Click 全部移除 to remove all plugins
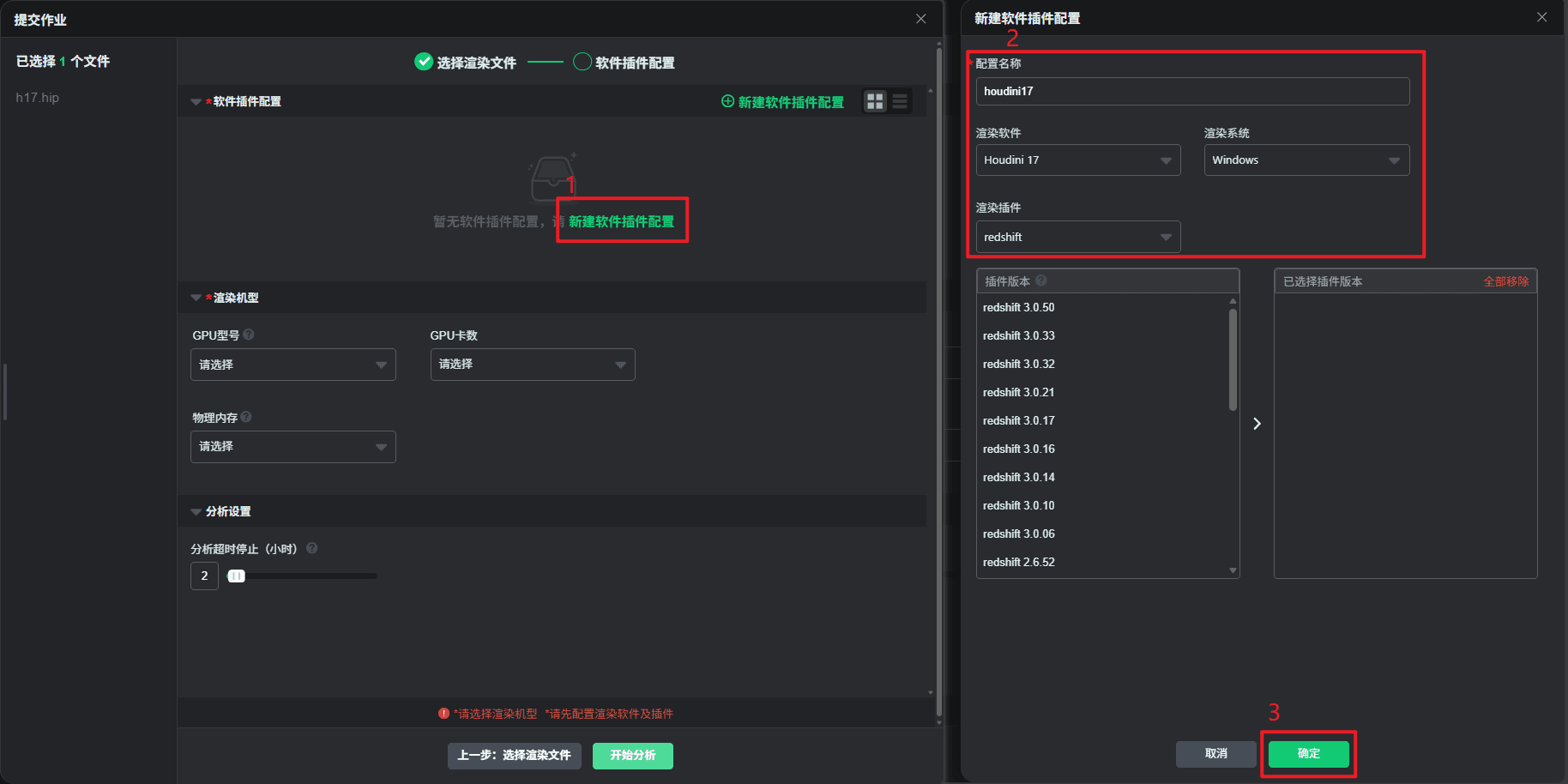This screenshot has height=784, width=1568. (1505, 281)
